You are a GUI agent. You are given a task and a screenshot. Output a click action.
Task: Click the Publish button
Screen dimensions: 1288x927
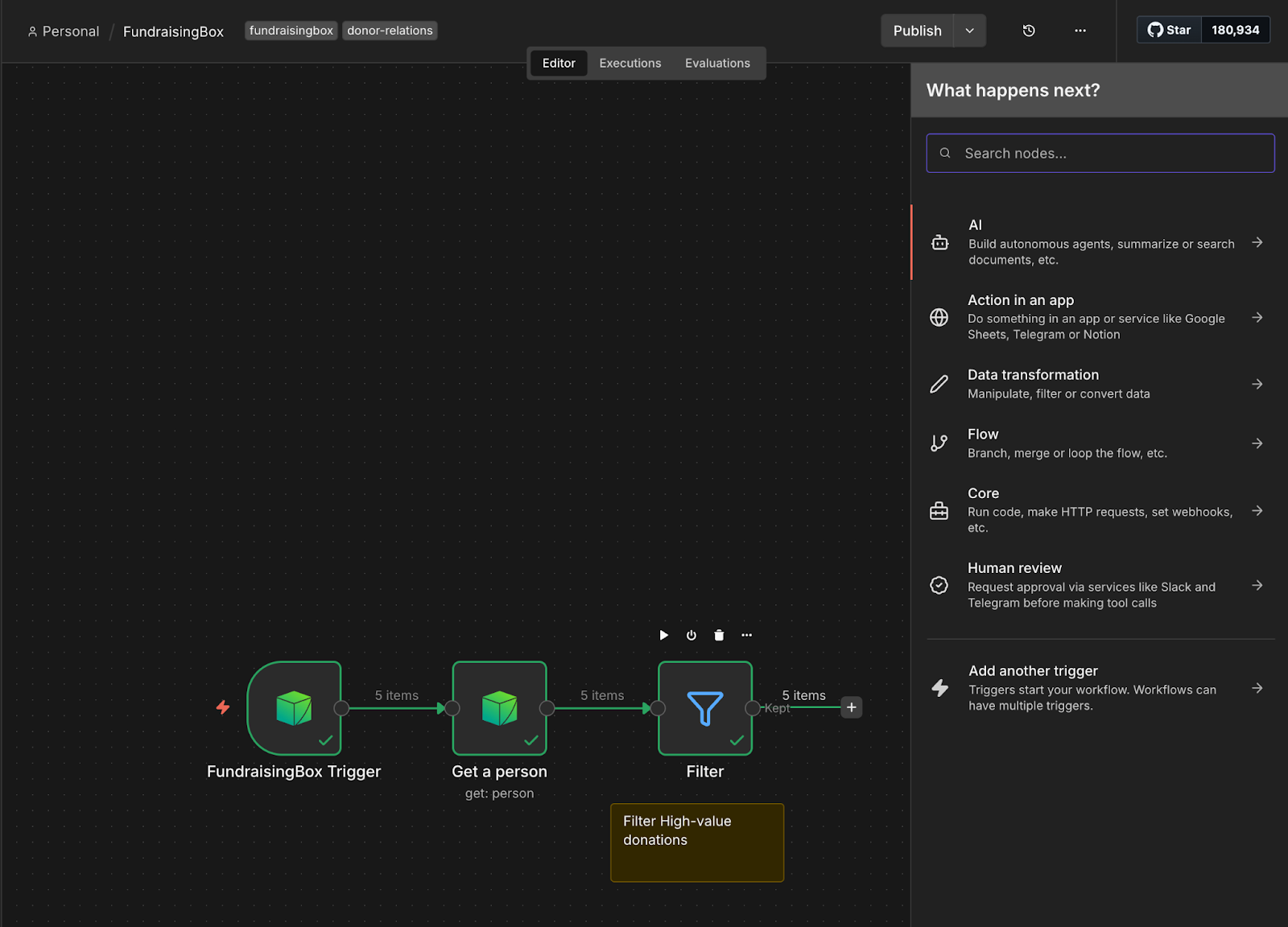click(917, 31)
